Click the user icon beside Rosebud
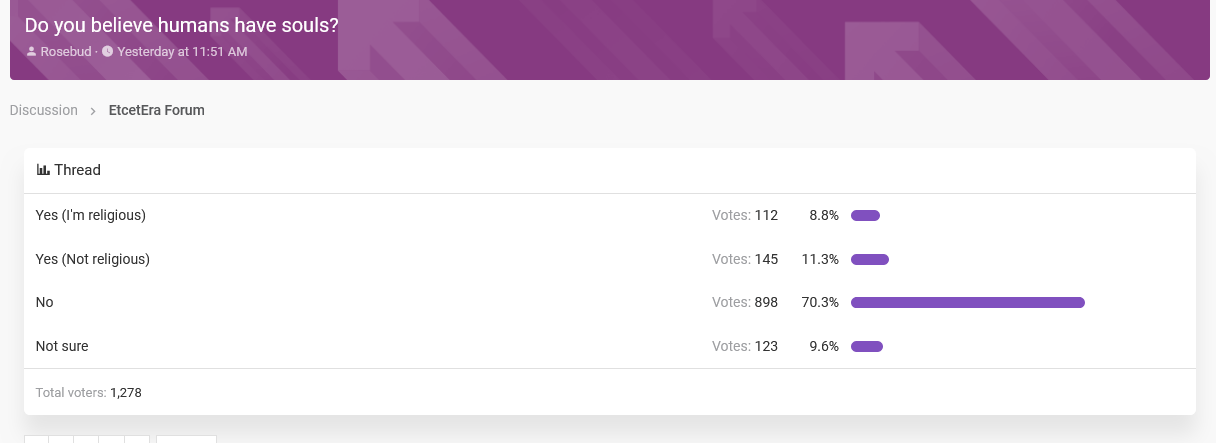This screenshot has height=443, width=1216. (x=31, y=51)
